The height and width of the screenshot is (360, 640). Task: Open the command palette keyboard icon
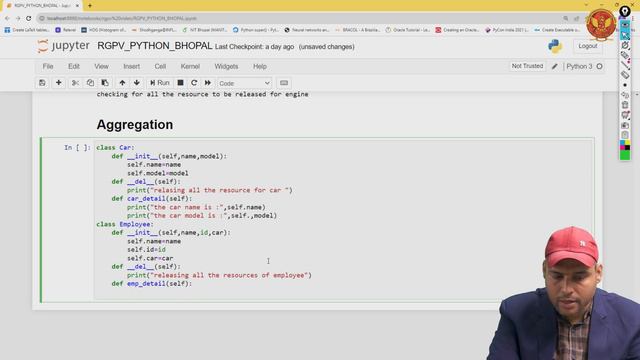point(284,83)
